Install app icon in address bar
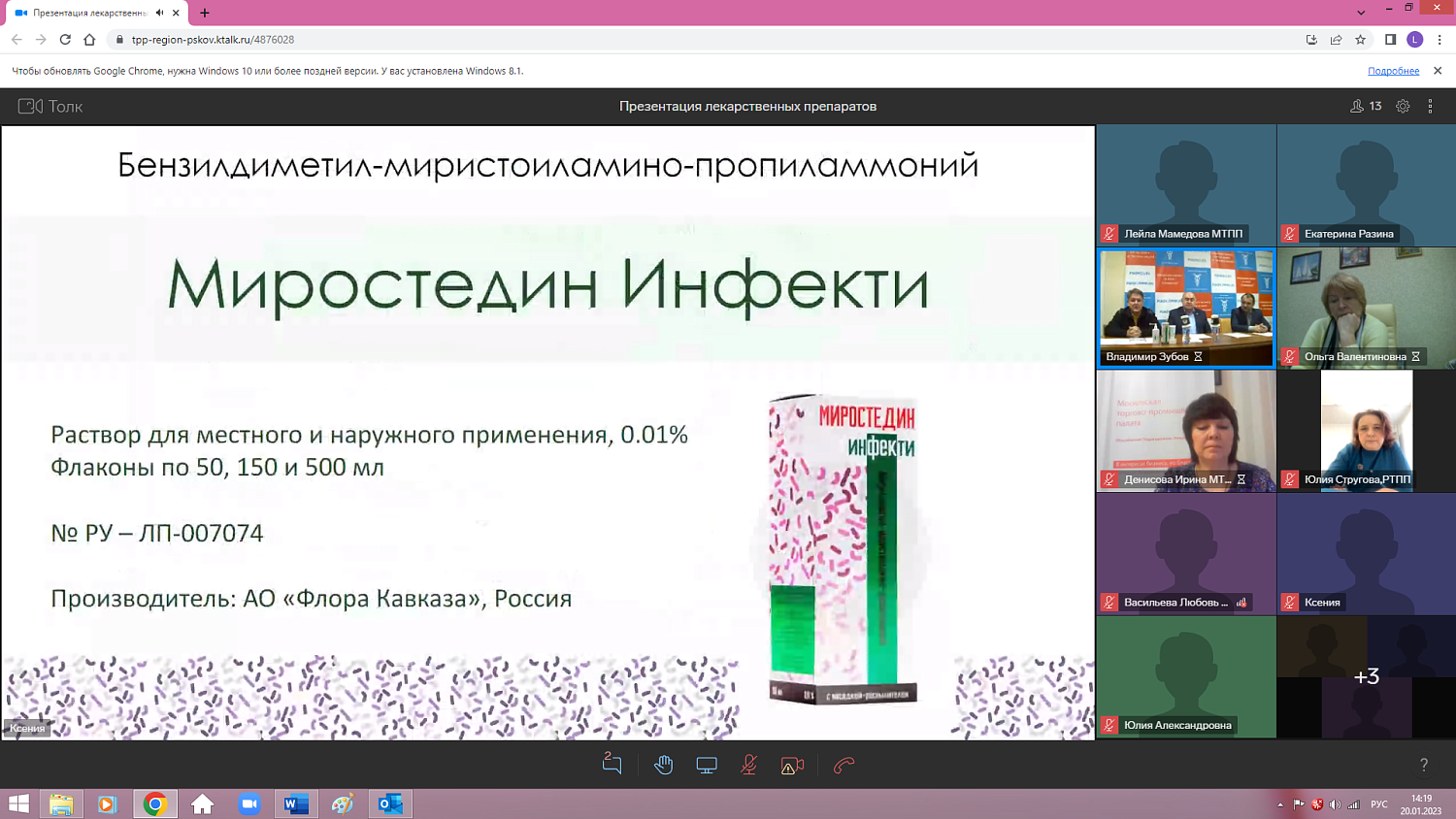This screenshot has width=1456, height=819. coord(1311,40)
